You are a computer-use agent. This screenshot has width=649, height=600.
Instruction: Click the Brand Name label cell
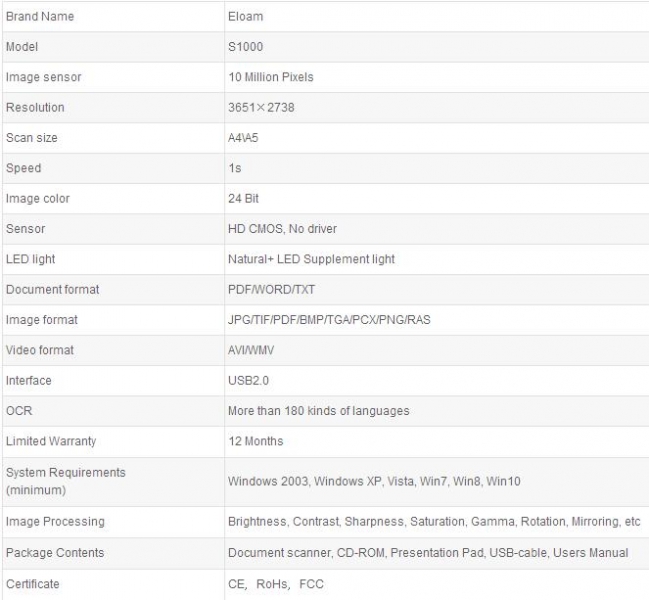coord(40,17)
